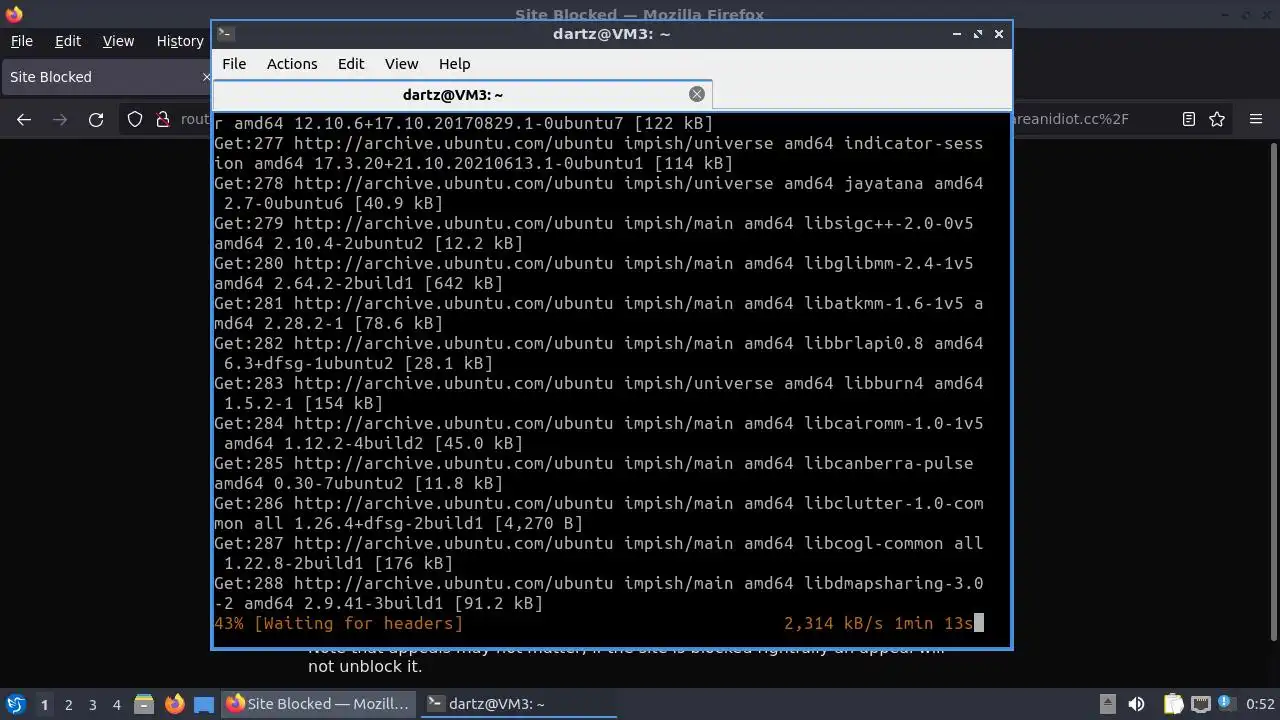This screenshot has height=720, width=1280.
Task: Open the terminal View menu
Action: tap(401, 63)
